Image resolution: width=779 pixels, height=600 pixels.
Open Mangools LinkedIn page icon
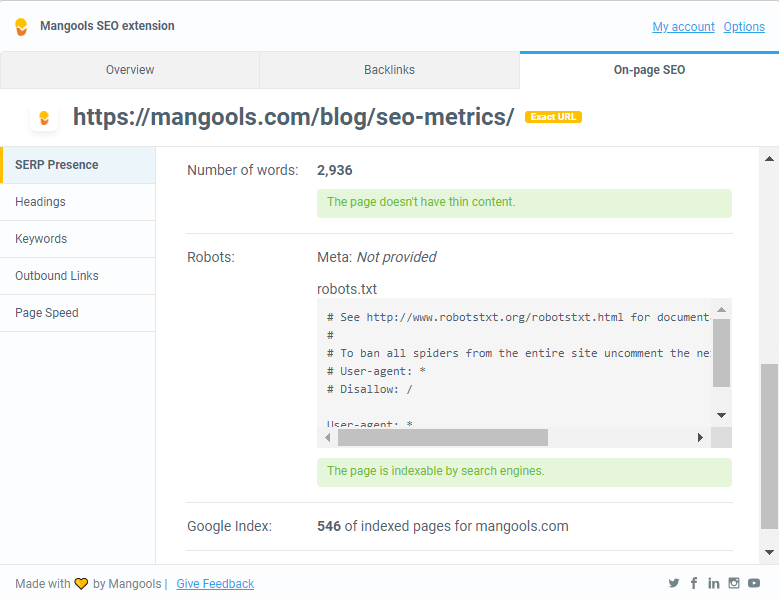point(714,583)
